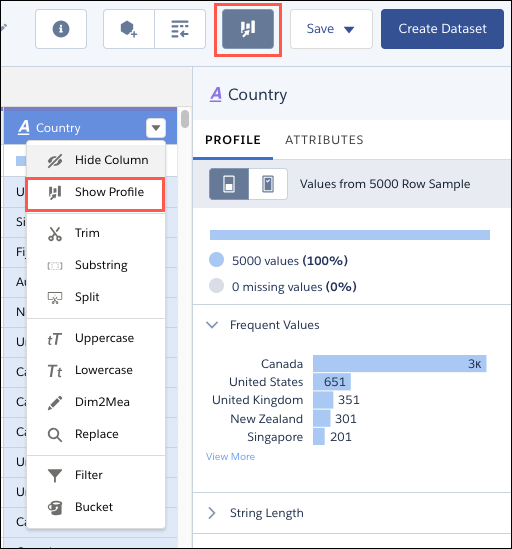Viewport: 512px width, 549px height.
Task: Click the blue 5000 values legend dot
Action: pos(216,260)
